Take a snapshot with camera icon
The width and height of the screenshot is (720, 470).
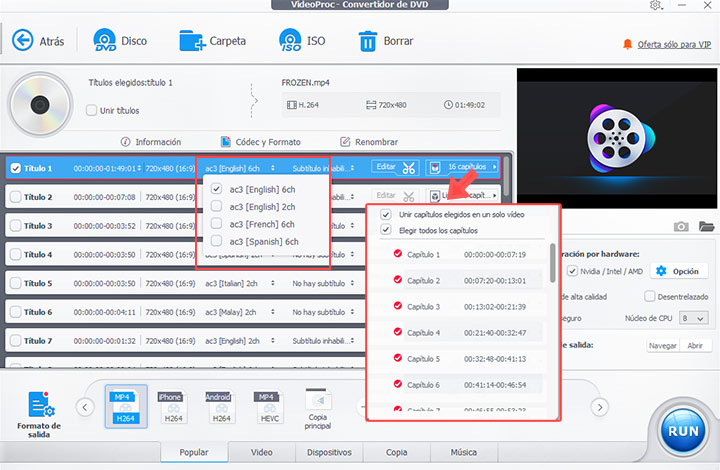pyautogui.click(x=681, y=226)
